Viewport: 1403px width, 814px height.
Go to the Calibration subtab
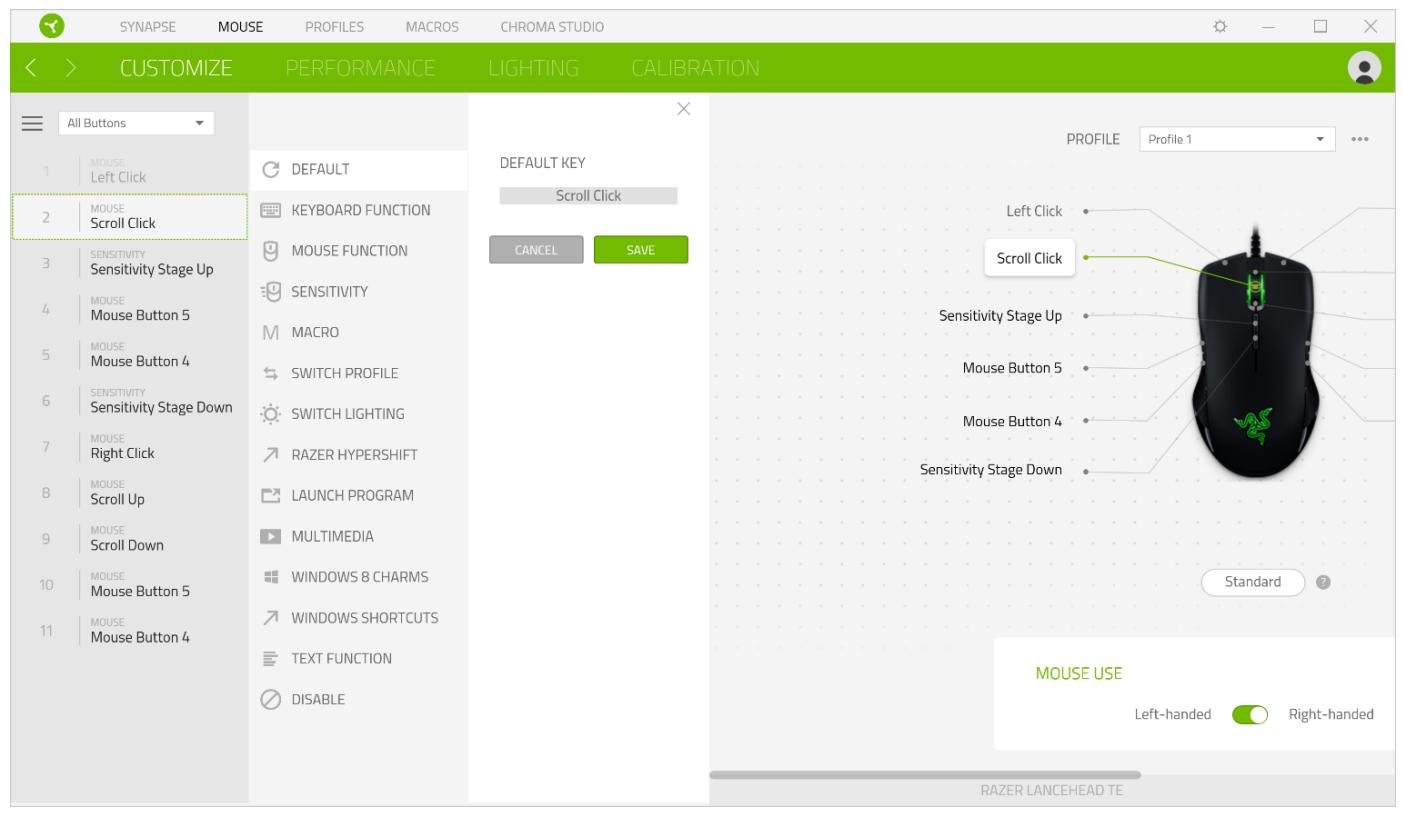[x=695, y=69]
